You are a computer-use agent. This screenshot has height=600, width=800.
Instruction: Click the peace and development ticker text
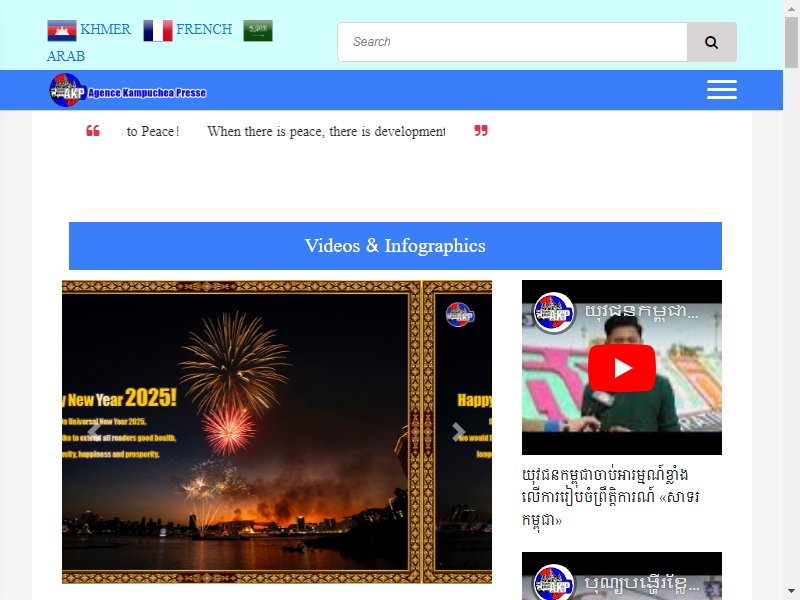point(286,131)
